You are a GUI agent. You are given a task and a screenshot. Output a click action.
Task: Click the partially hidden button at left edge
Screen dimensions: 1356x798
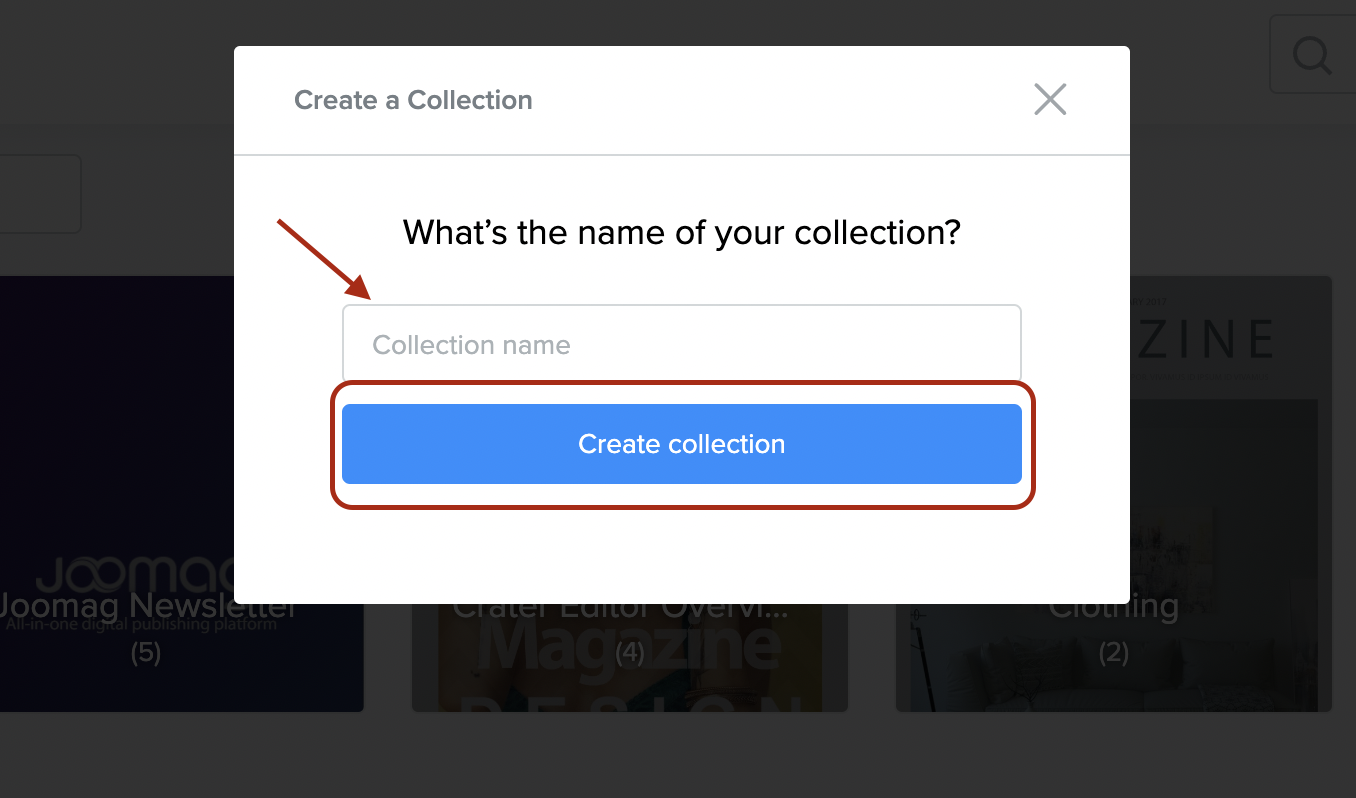click(x=40, y=194)
